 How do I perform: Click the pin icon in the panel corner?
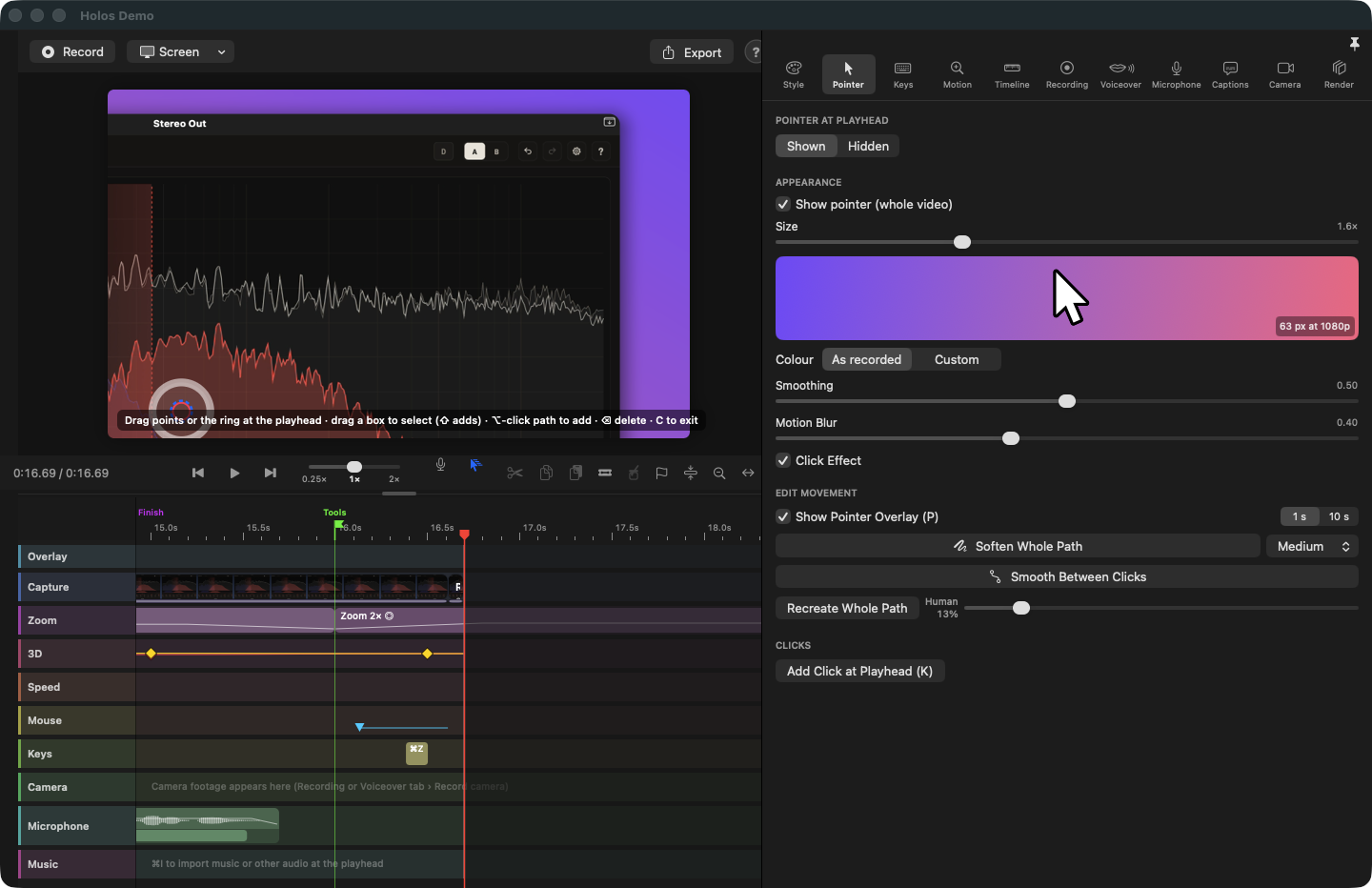(x=1354, y=44)
